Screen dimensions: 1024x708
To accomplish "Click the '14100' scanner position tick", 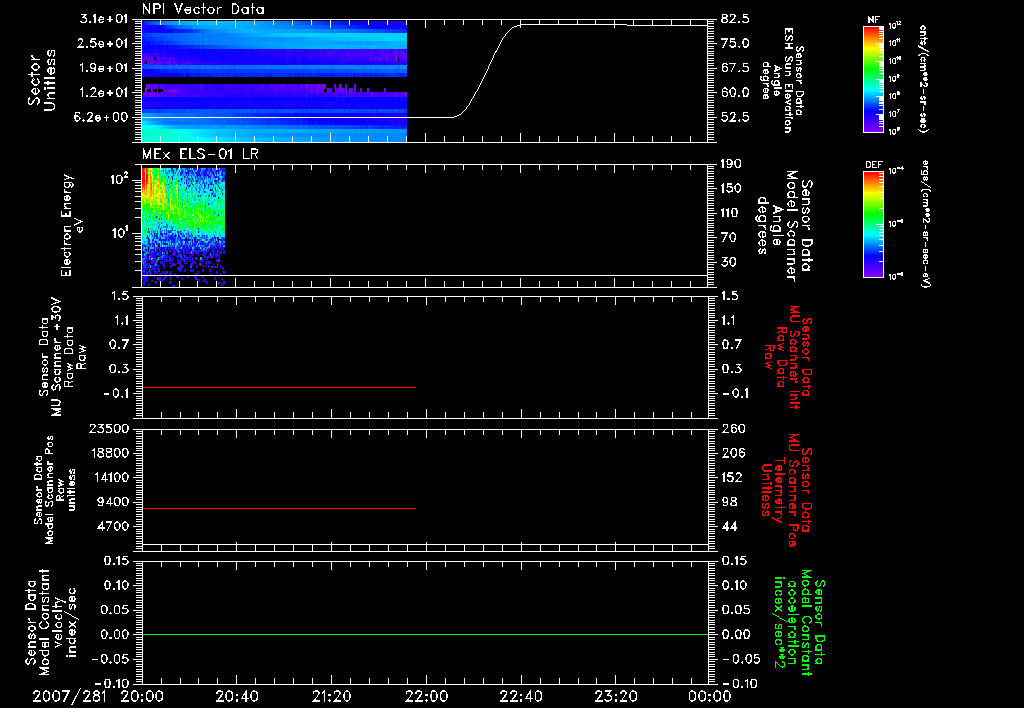I will point(110,477).
